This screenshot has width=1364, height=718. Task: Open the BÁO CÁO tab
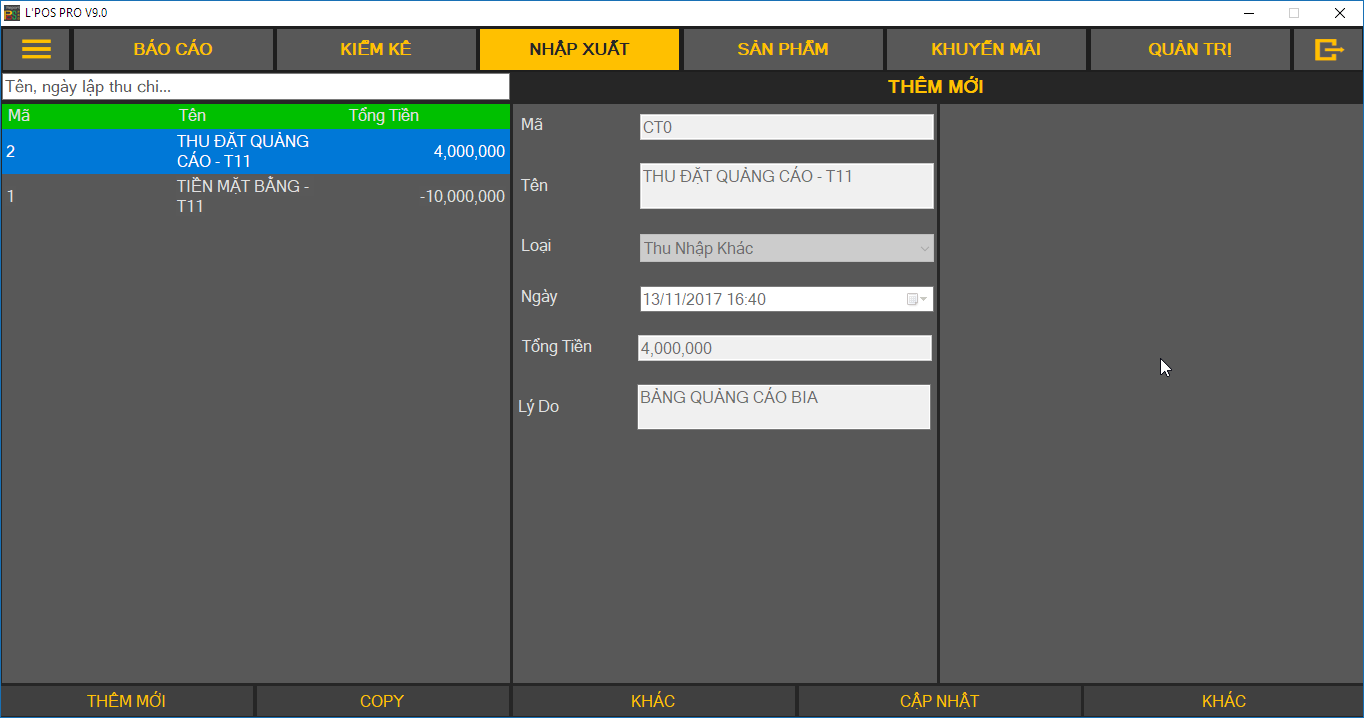coord(173,49)
